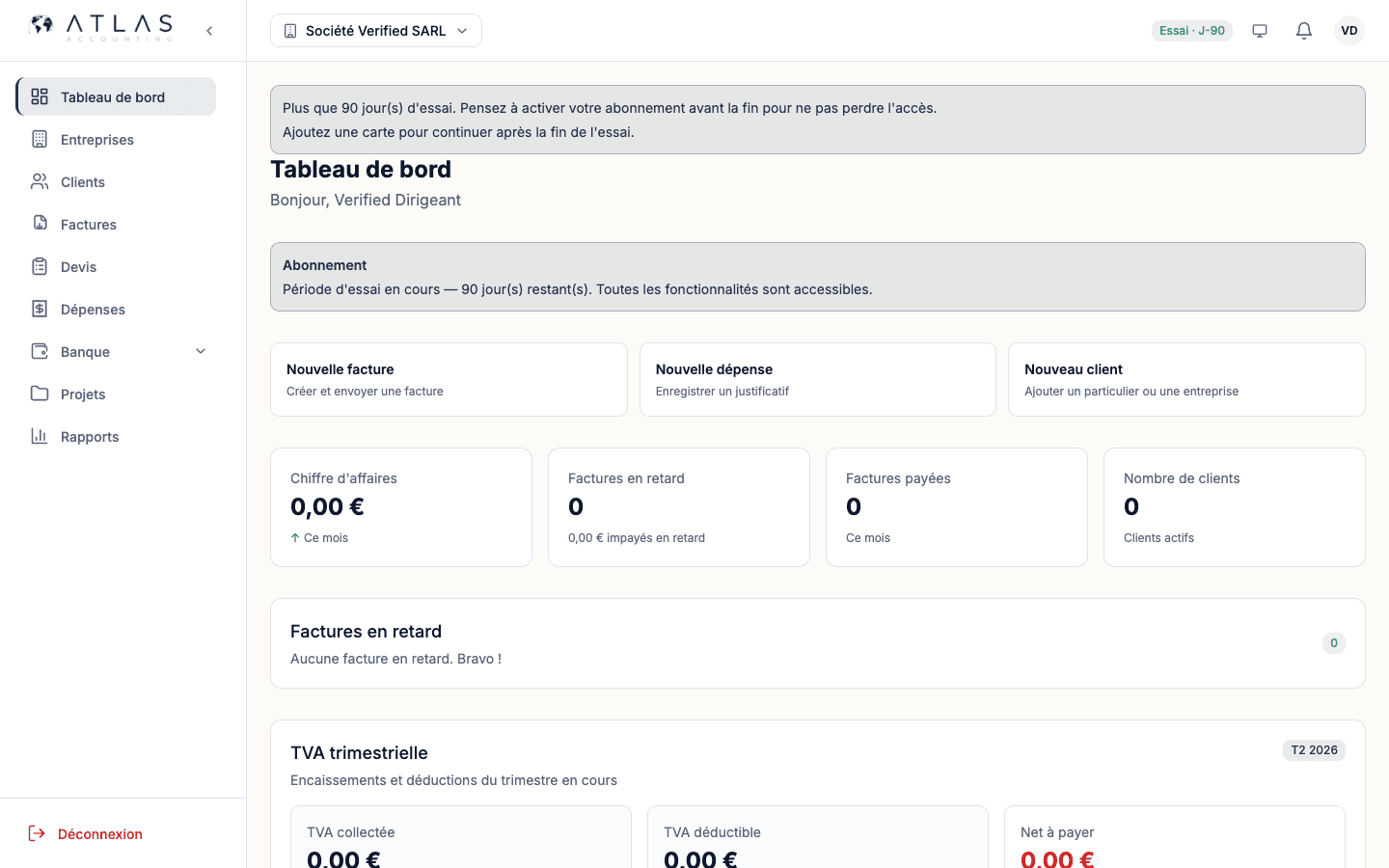Viewport: 1389px width, 868px height.
Task: Click the Projets folder icon
Action: point(40,393)
